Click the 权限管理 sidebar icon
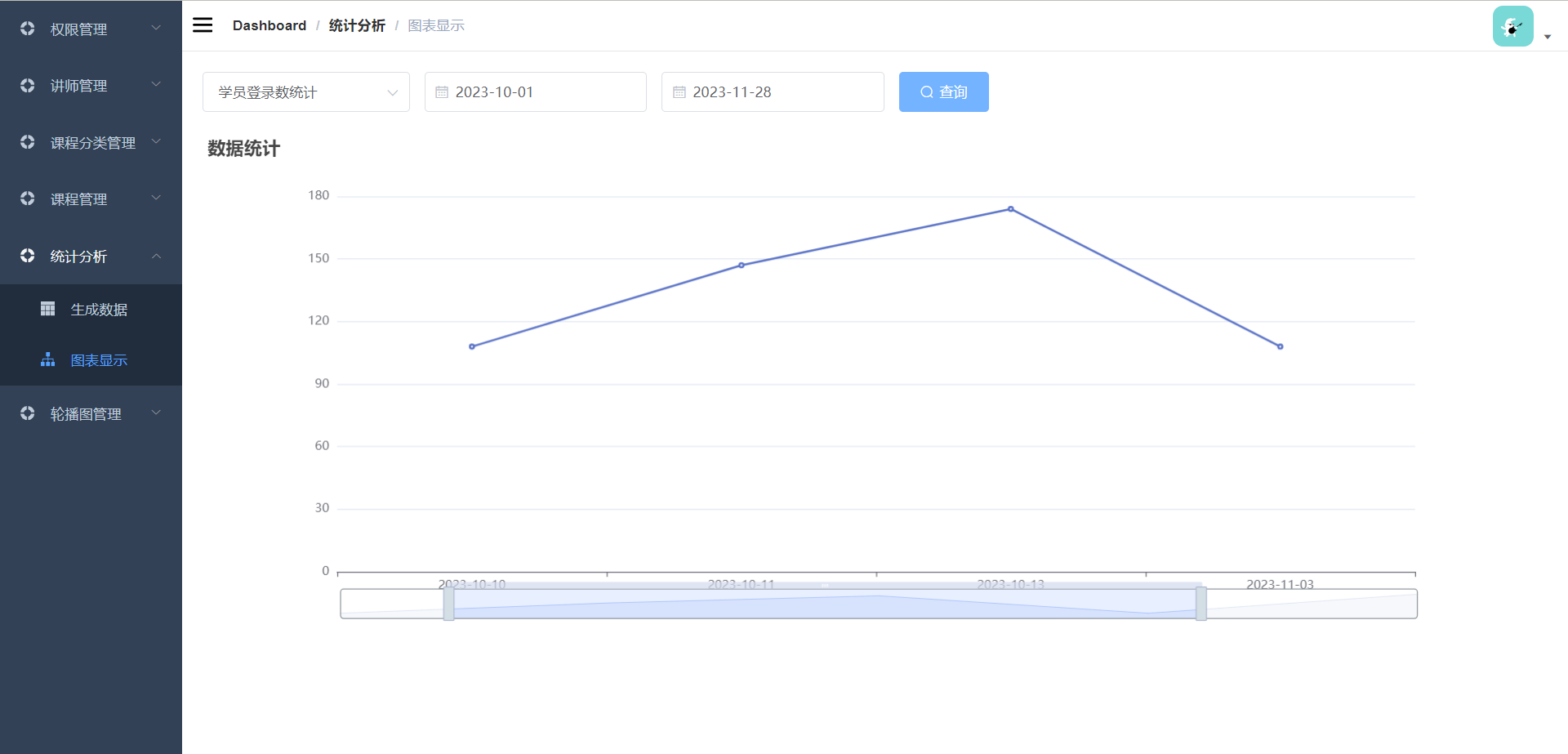1568x754 pixels. point(28,29)
